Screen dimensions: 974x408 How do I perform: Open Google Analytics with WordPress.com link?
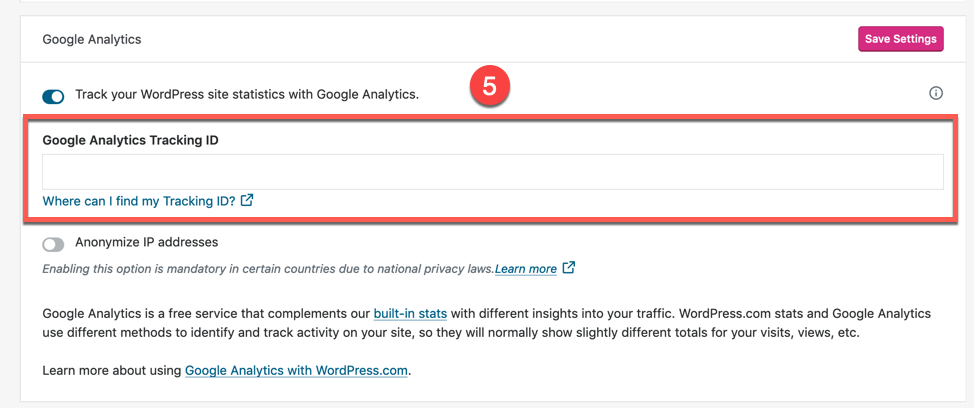297,370
